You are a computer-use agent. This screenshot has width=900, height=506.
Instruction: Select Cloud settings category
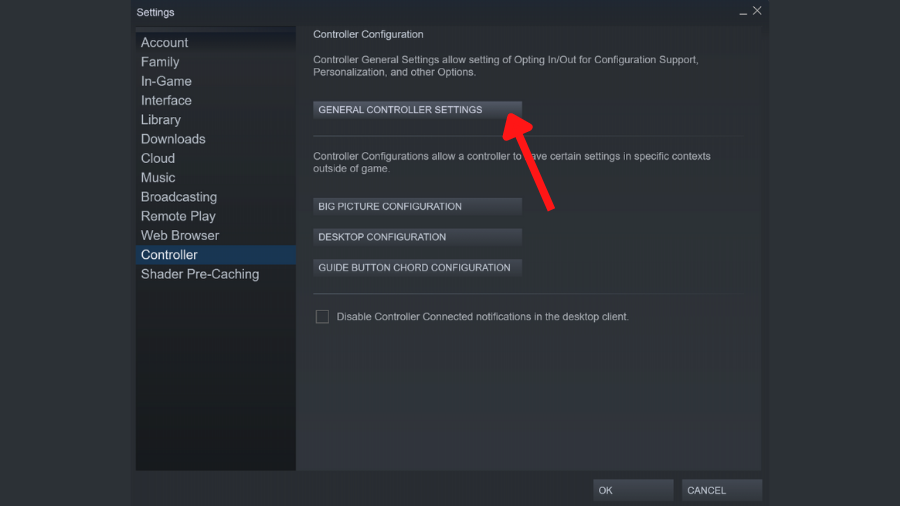click(216, 158)
